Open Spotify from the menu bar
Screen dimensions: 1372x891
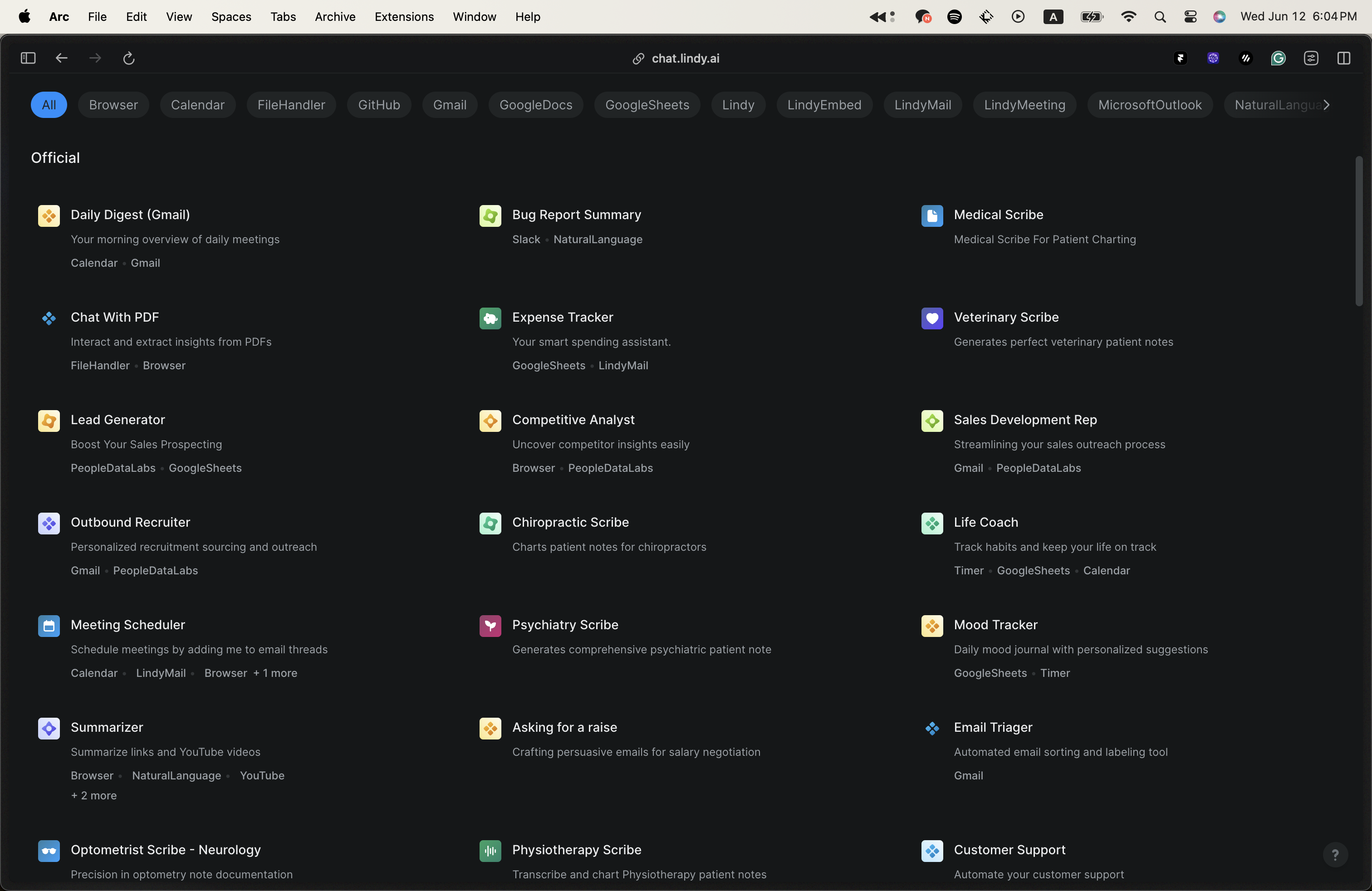coord(955,17)
